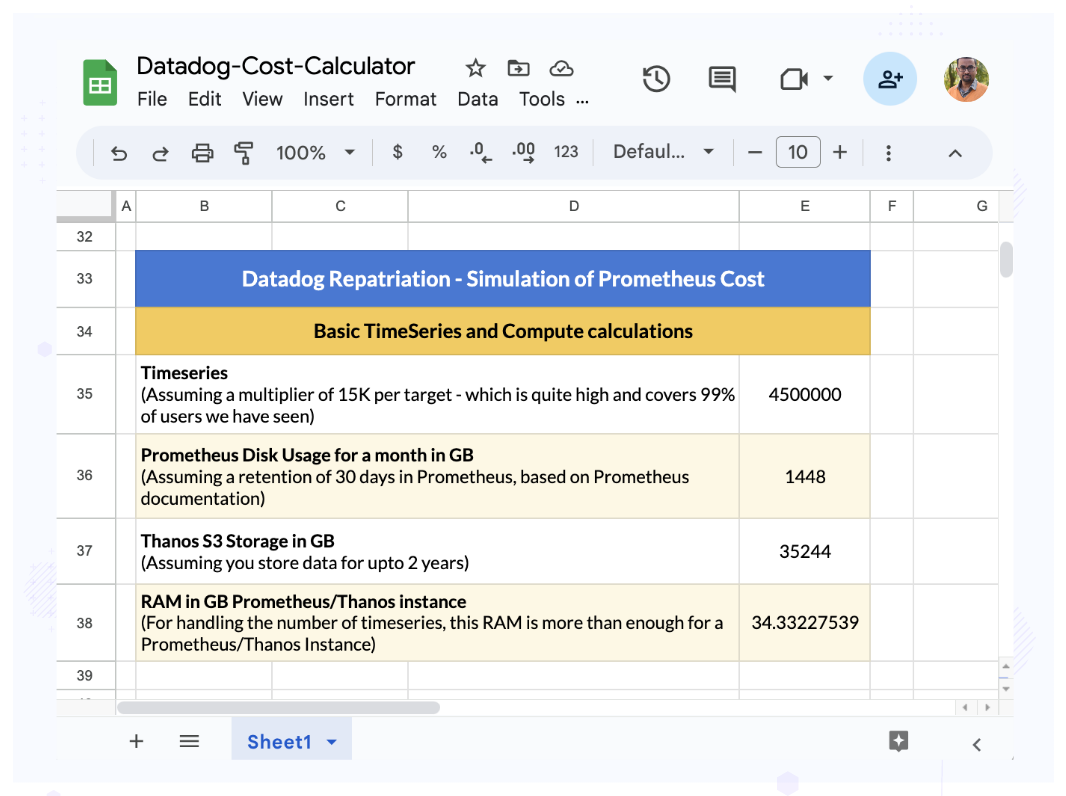Open the comments panel icon
This screenshot has height=796, width=1066.
(x=722, y=79)
